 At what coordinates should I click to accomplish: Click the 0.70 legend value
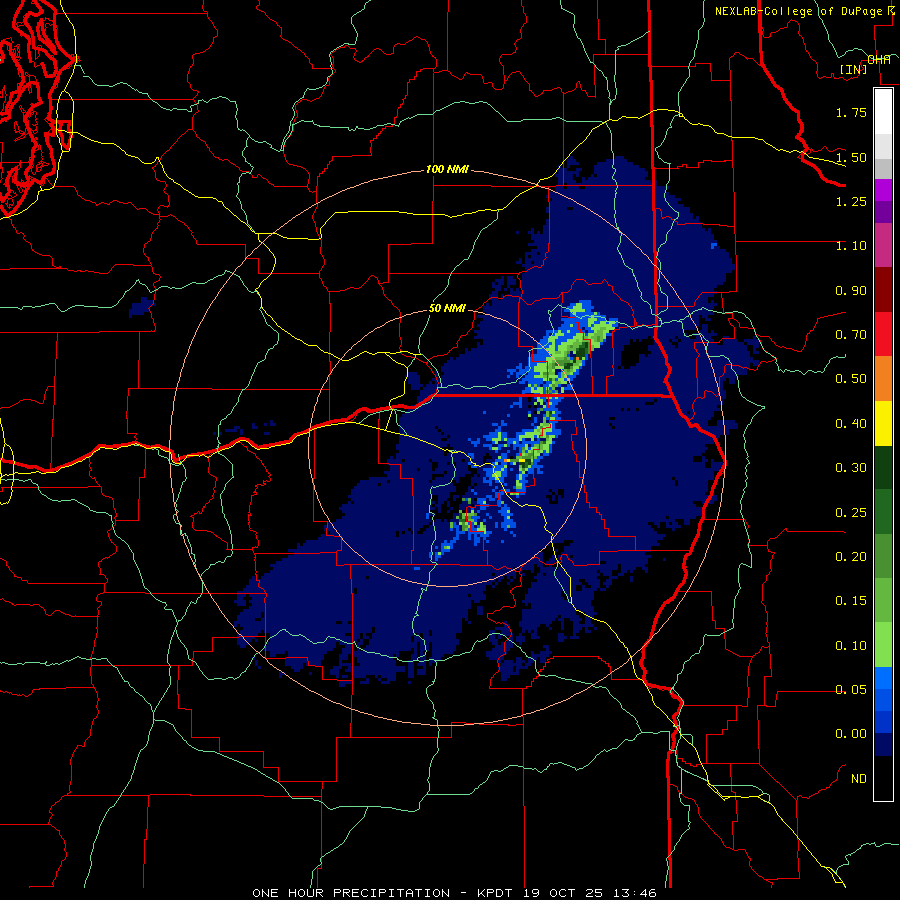click(851, 335)
